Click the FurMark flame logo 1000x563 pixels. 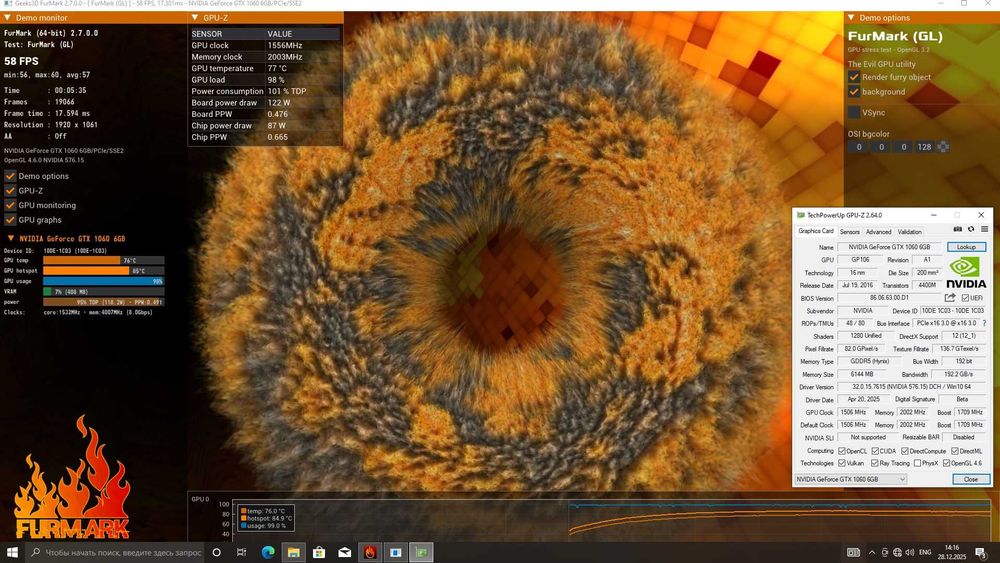(x=72, y=477)
